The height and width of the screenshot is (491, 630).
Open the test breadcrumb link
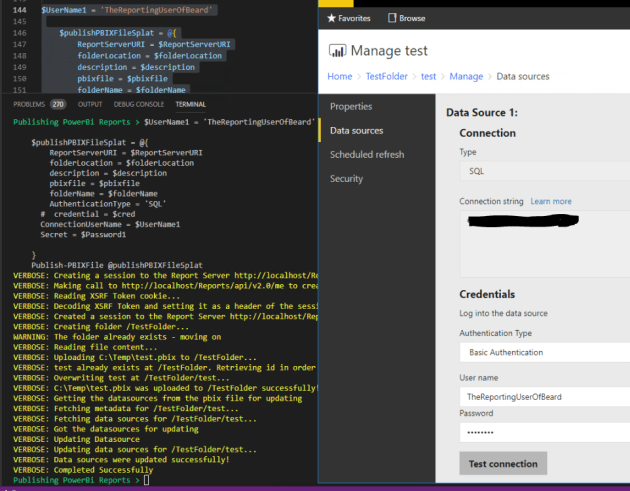pyautogui.click(x=428, y=76)
